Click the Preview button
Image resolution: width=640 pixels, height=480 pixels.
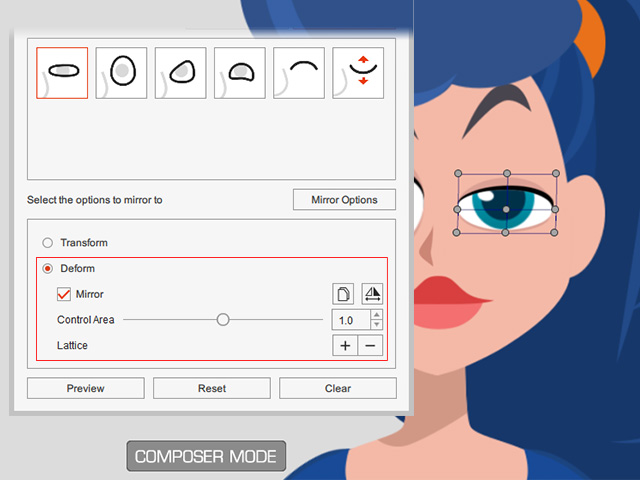(86, 388)
